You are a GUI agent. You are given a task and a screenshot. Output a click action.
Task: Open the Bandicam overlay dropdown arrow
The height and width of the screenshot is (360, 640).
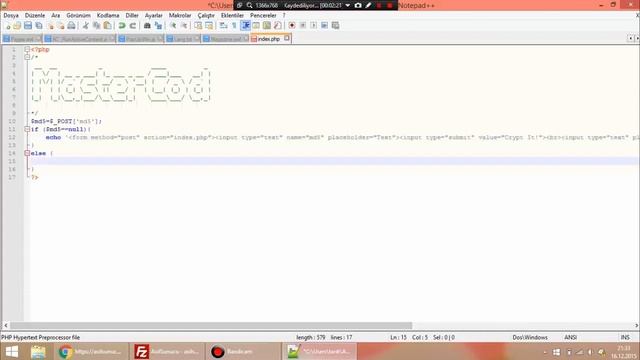pos(348,5)
